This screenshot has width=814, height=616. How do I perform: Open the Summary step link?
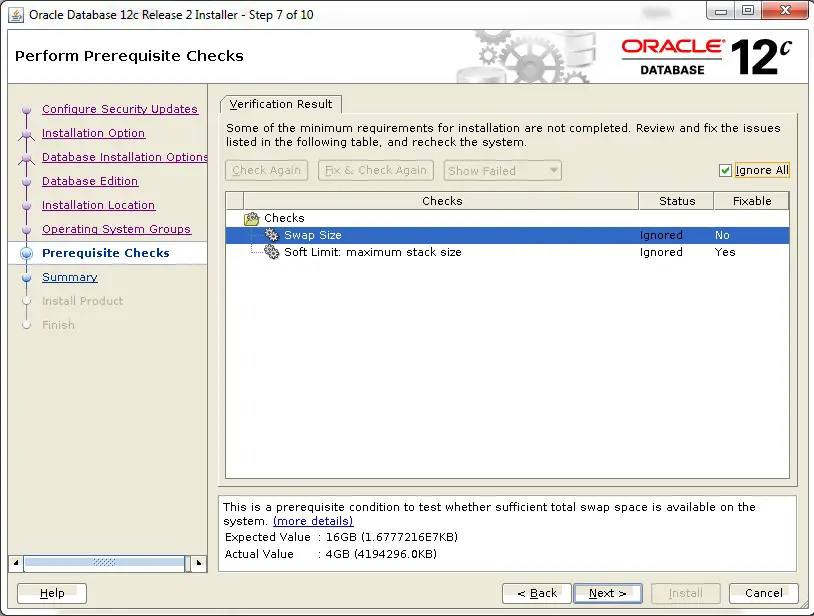70,277
